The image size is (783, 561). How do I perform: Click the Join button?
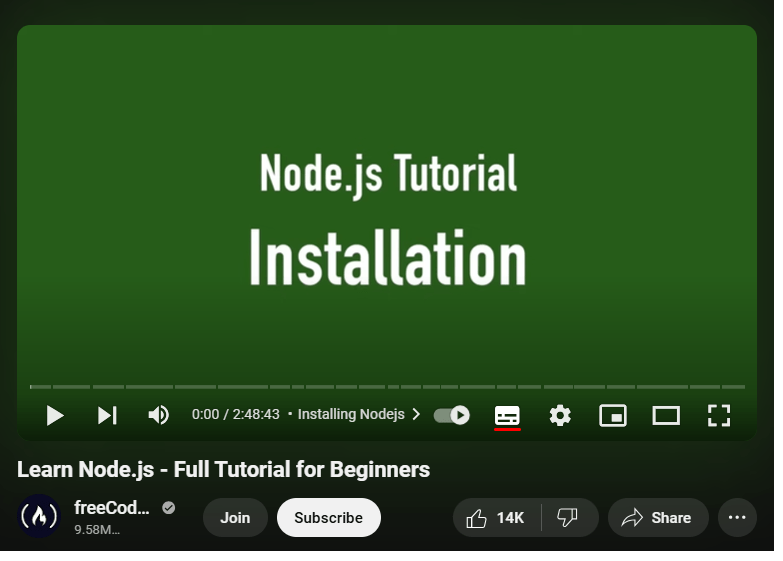coord(235,518)
